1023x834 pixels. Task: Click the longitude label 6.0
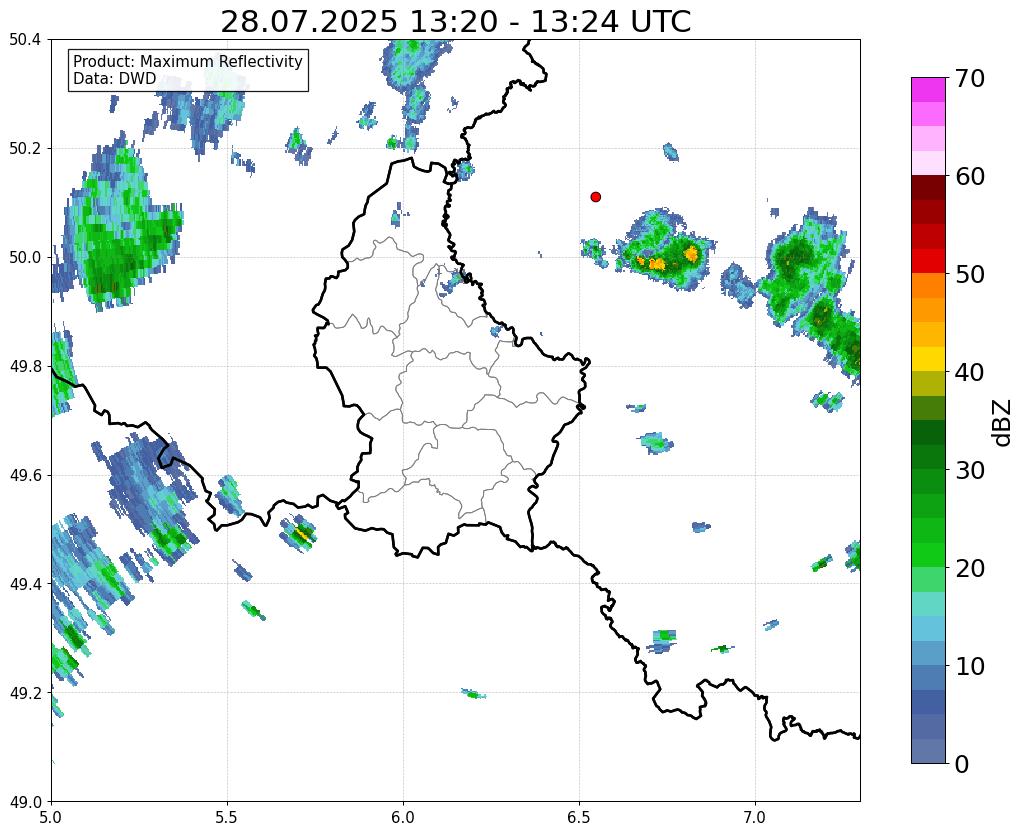(x=403, y=816)
